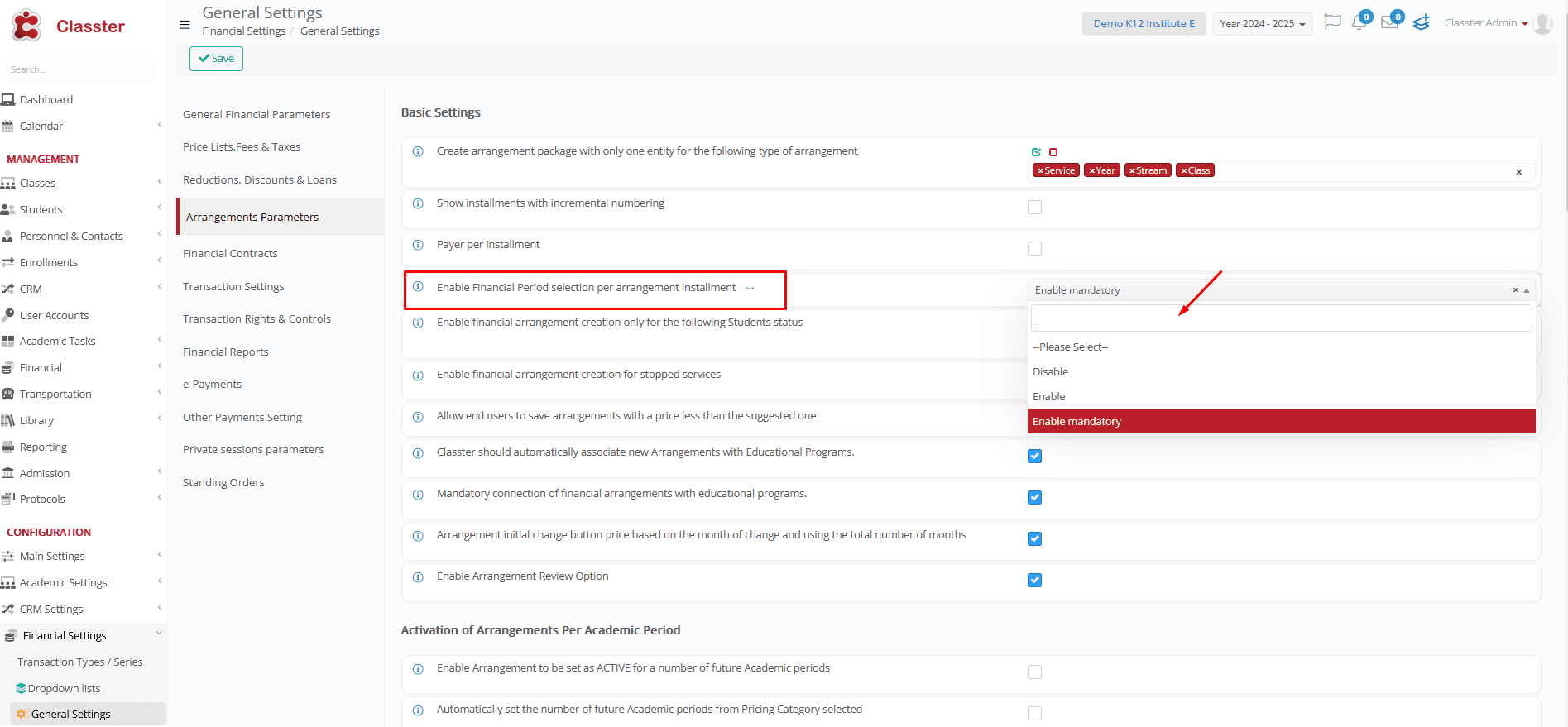Click the Calendar sidebar icon

coord(8,126)
